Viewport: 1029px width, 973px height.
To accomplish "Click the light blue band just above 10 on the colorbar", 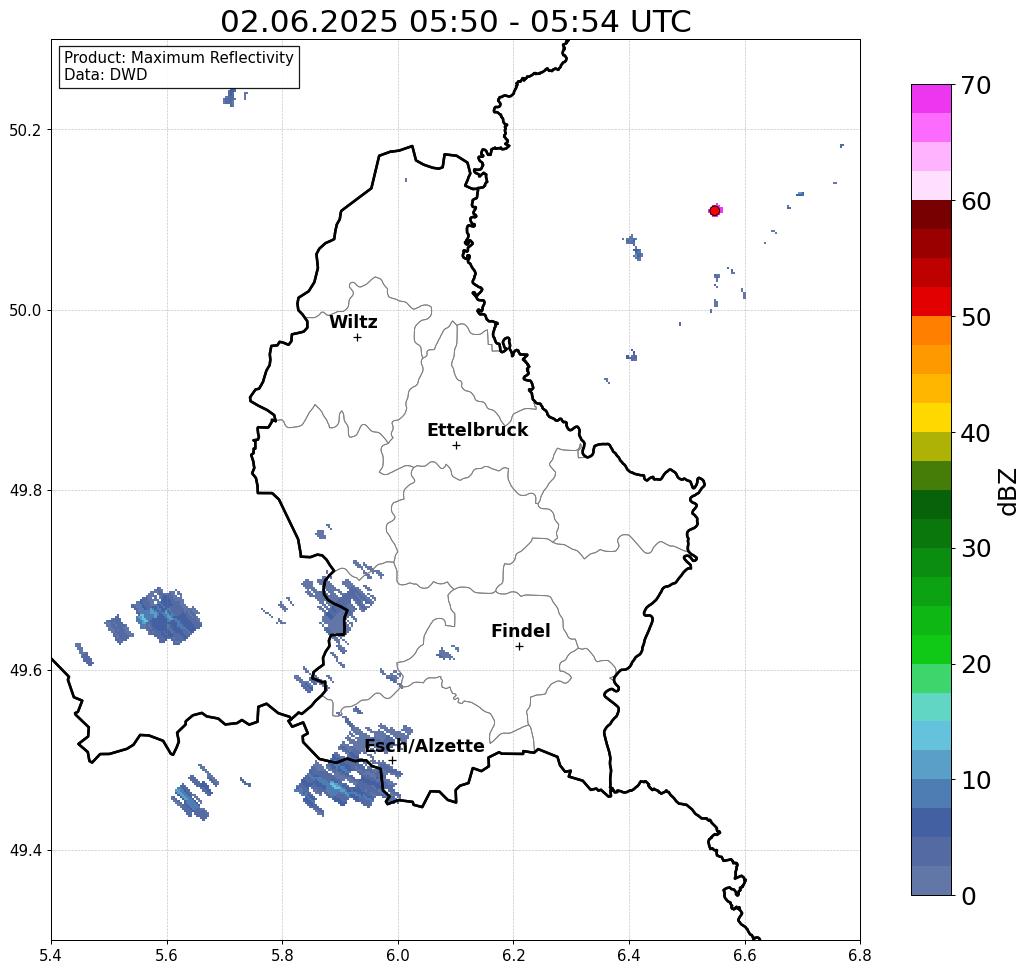I will [931, 765].
